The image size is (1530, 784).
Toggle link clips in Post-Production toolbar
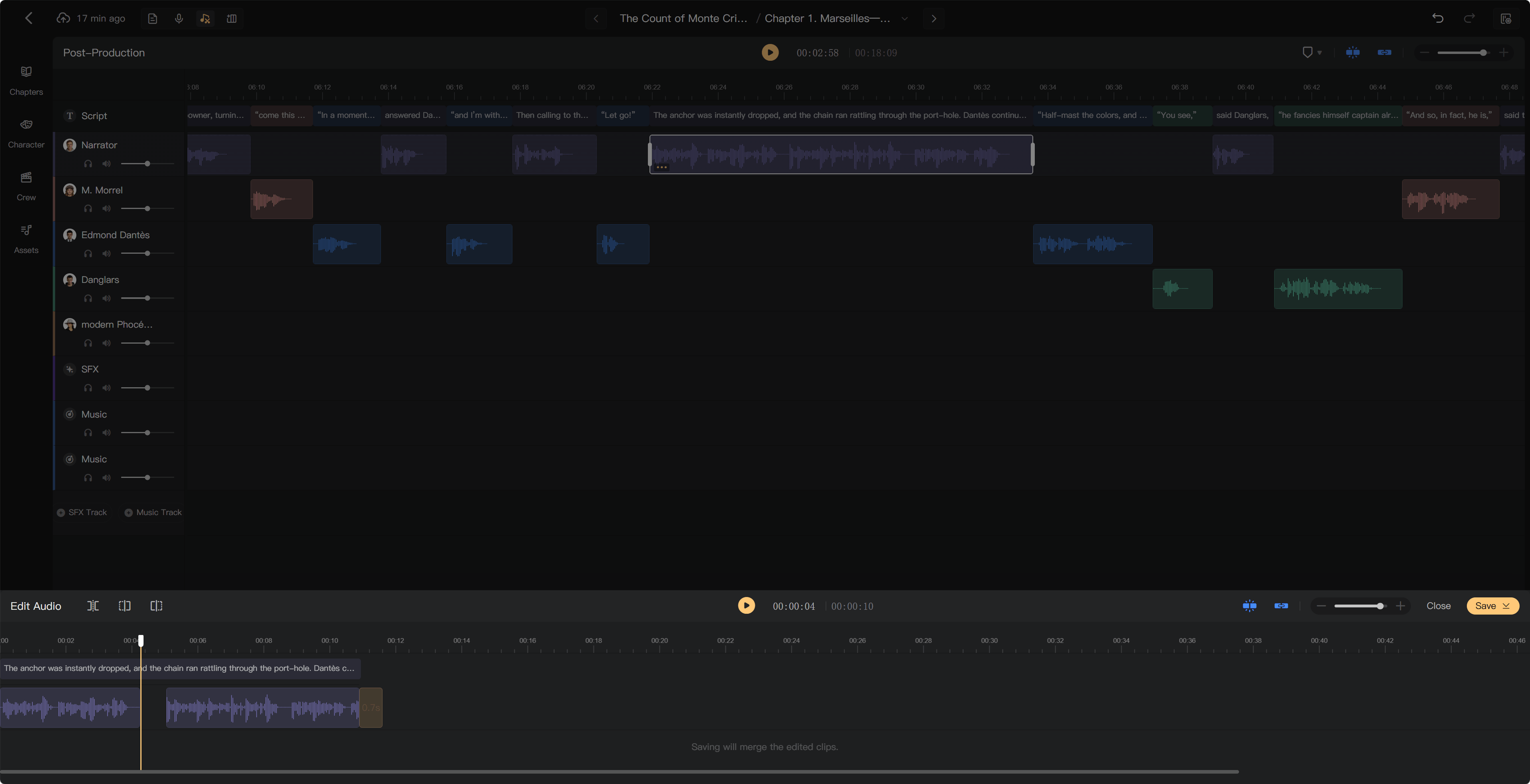1385,52
